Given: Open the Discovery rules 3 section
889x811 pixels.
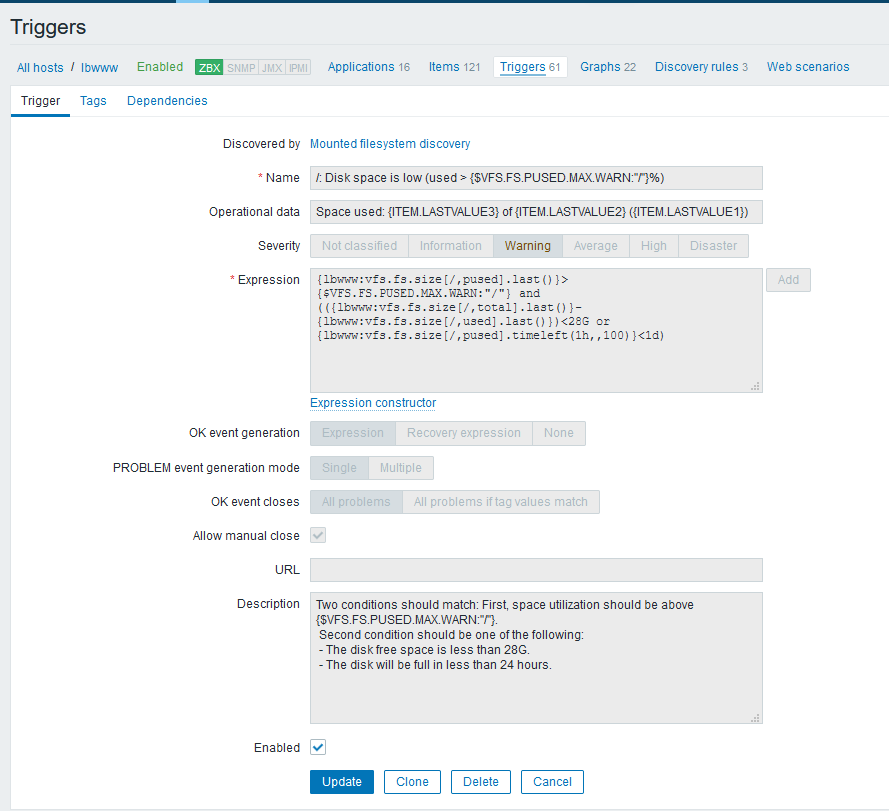Looking at the screenshot, I should [701, 67].
